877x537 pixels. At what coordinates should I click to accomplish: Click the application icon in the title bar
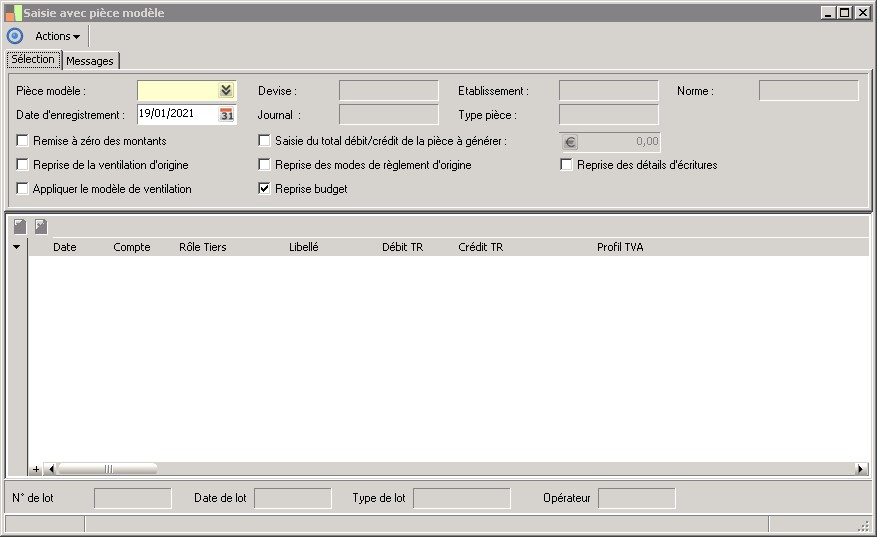13,13
